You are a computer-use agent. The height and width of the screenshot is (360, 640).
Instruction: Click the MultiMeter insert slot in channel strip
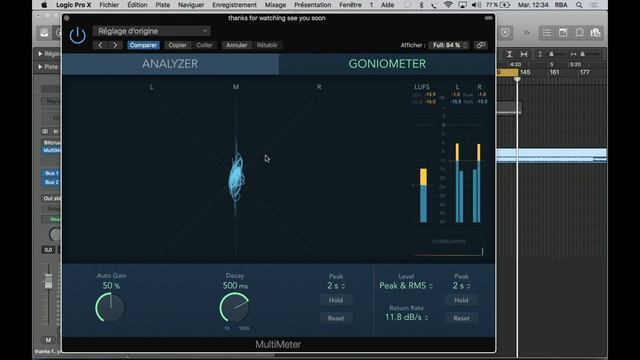point(52,150)
